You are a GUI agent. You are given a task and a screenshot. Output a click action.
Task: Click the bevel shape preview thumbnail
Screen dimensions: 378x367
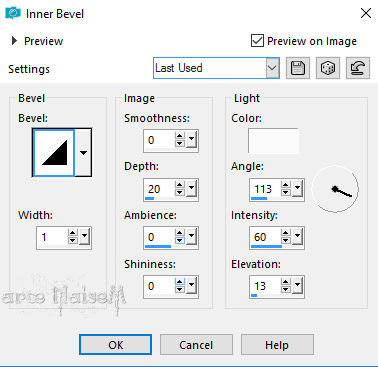coord(54,153)
